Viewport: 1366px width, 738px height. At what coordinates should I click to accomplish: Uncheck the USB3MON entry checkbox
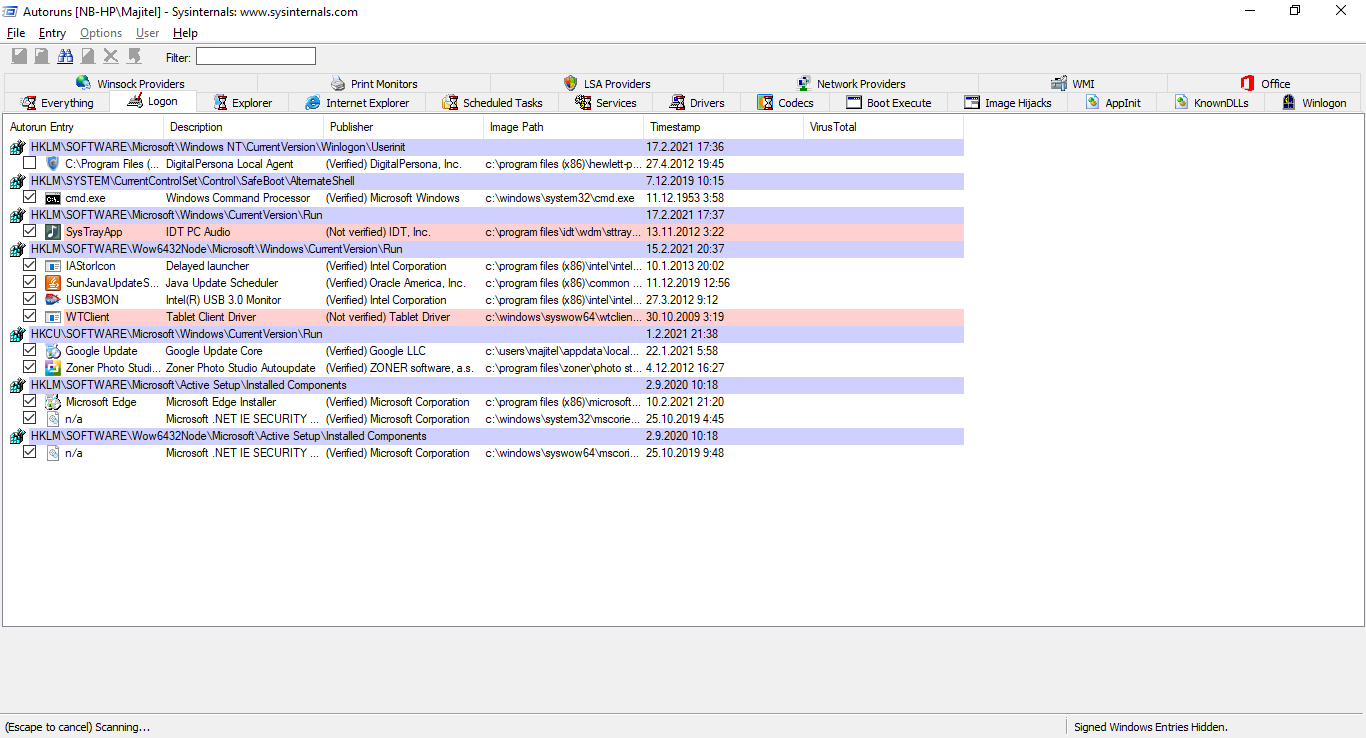[30, 299]
